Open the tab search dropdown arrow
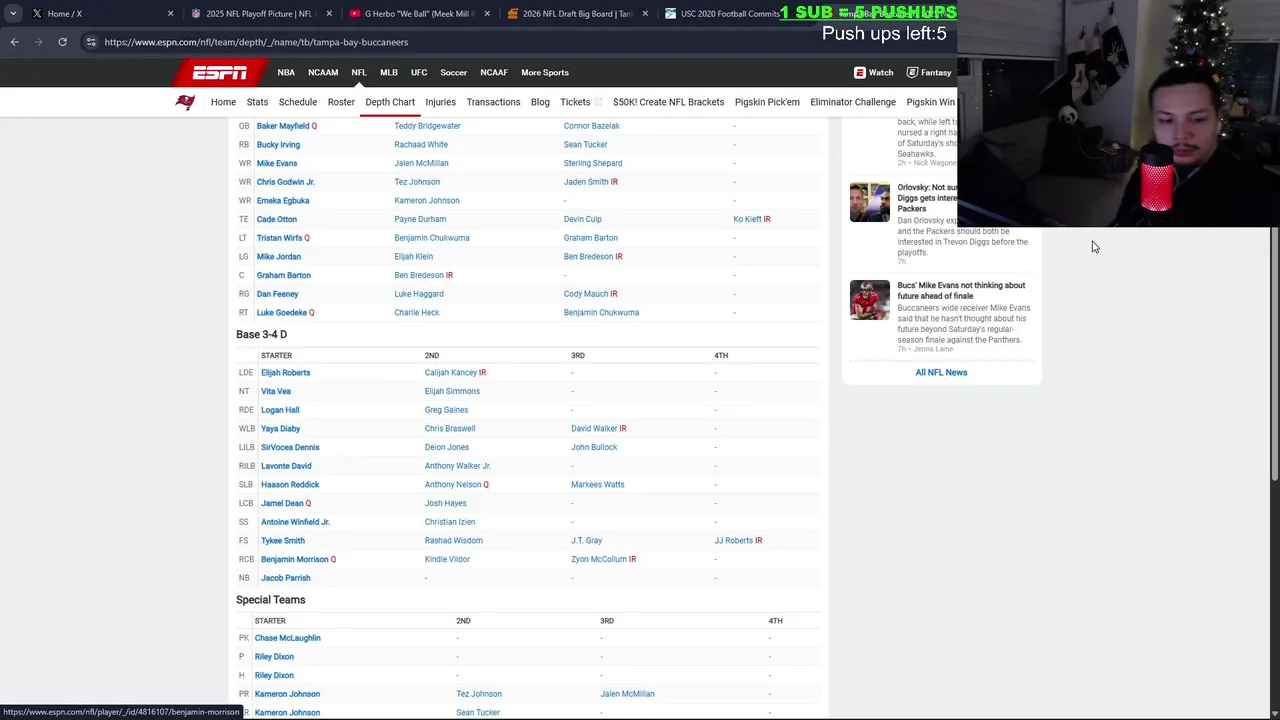1280x720 pixels. pyautogui.click(x=13, y=13)
